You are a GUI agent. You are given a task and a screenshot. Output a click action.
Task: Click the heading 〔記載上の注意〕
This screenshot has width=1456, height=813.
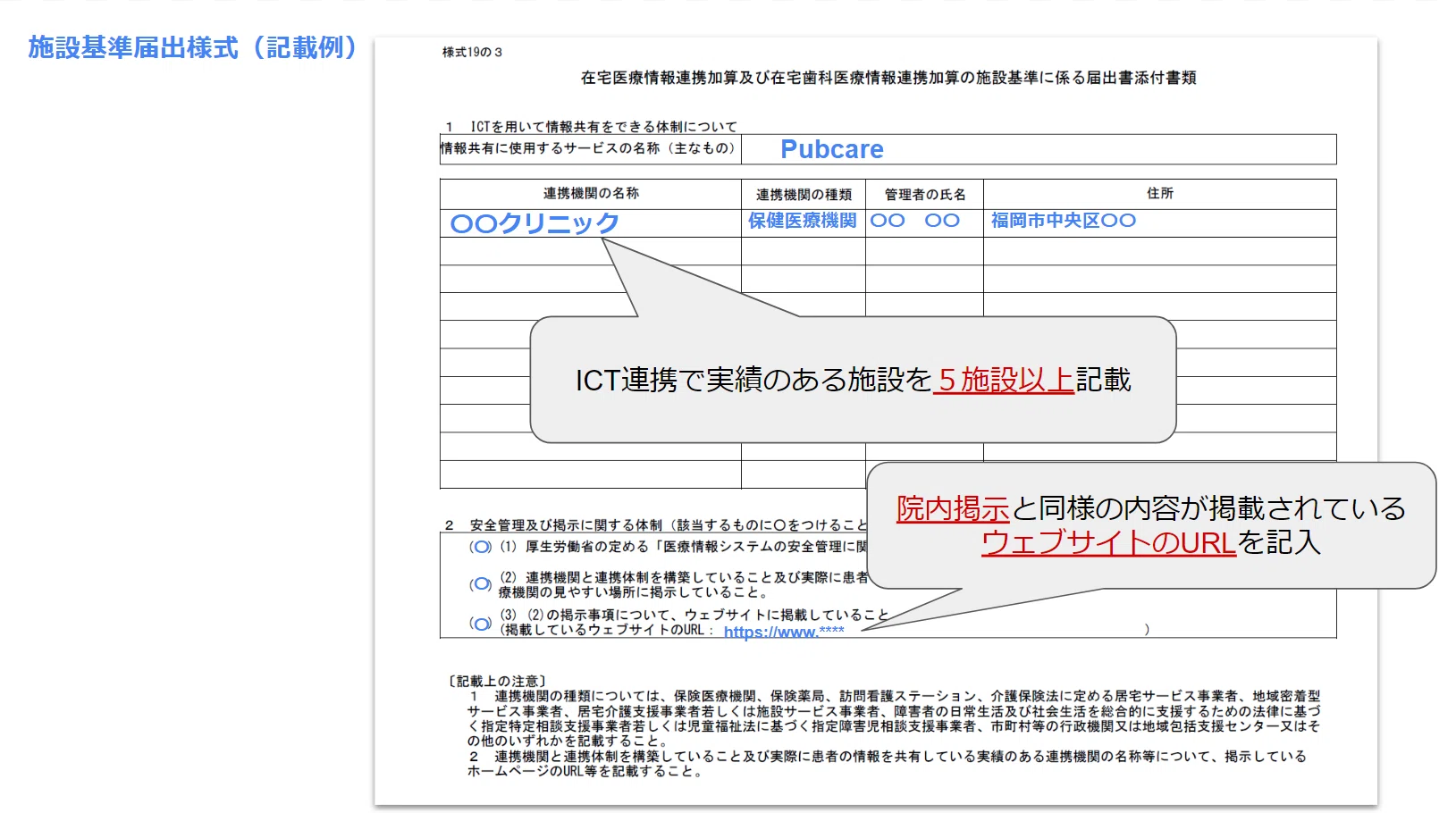(x=498, y=682)
